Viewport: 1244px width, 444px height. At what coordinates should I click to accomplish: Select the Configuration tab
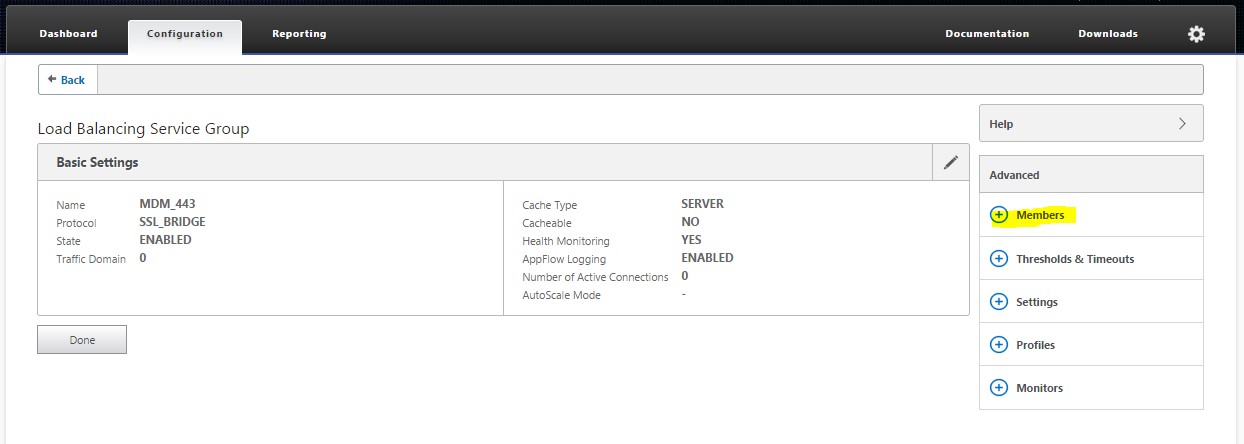(185, 34)
